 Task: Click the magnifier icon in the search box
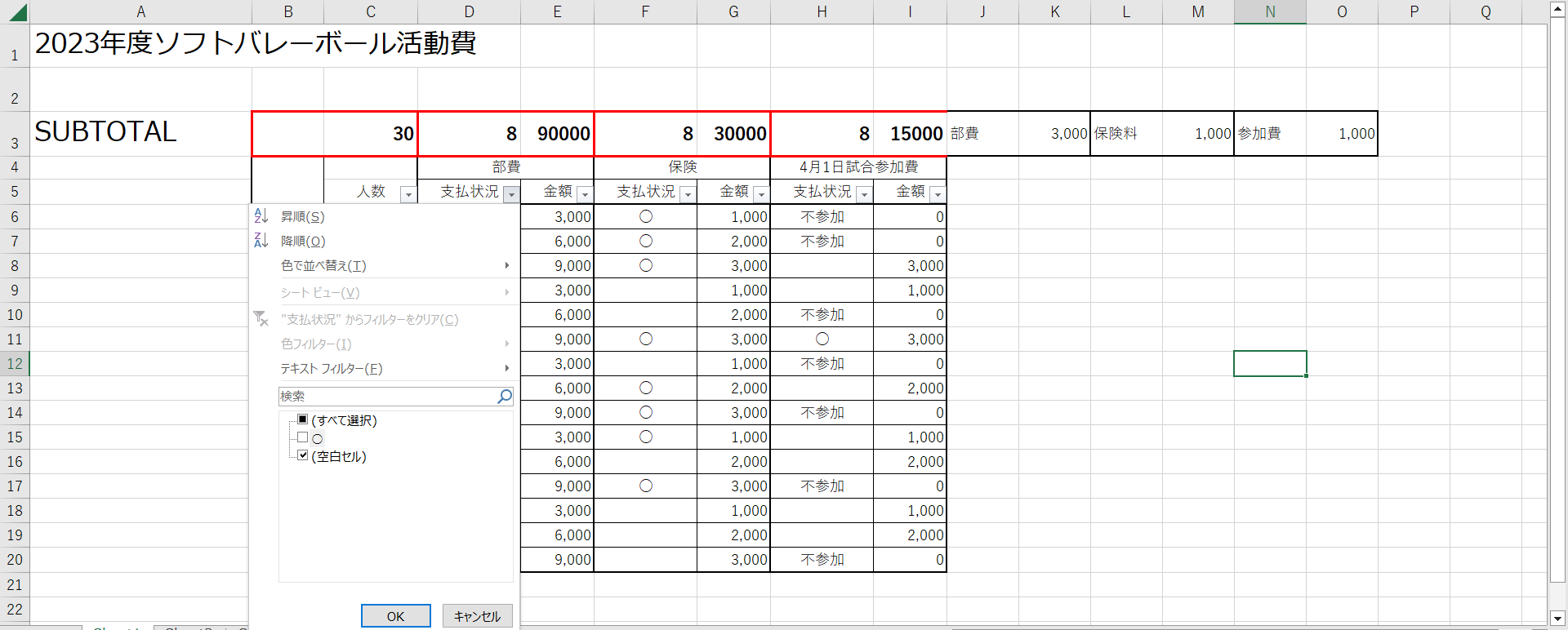505,397
